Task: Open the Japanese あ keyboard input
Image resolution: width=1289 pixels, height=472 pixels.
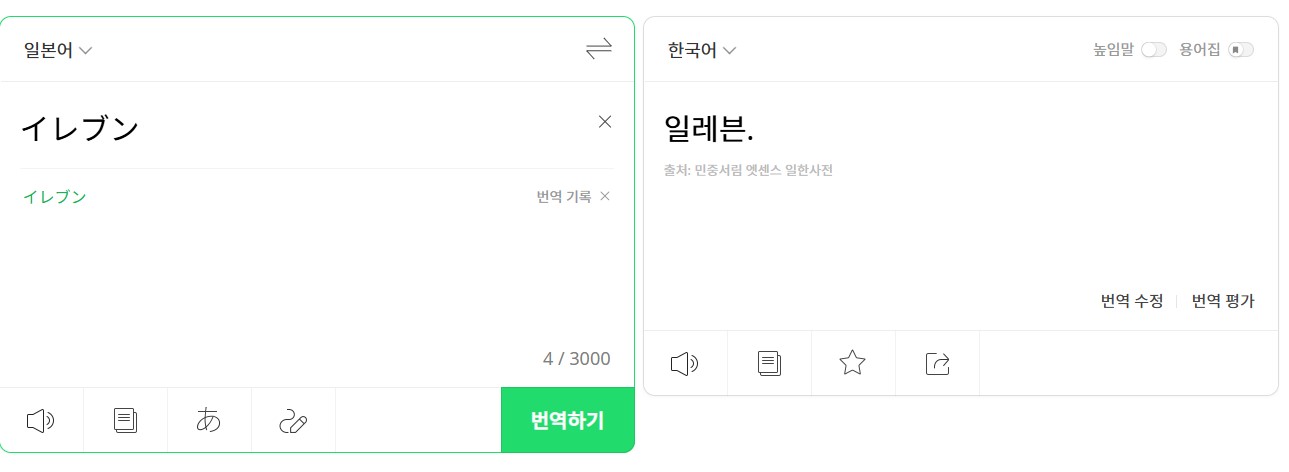Action: tap(209, 421)
